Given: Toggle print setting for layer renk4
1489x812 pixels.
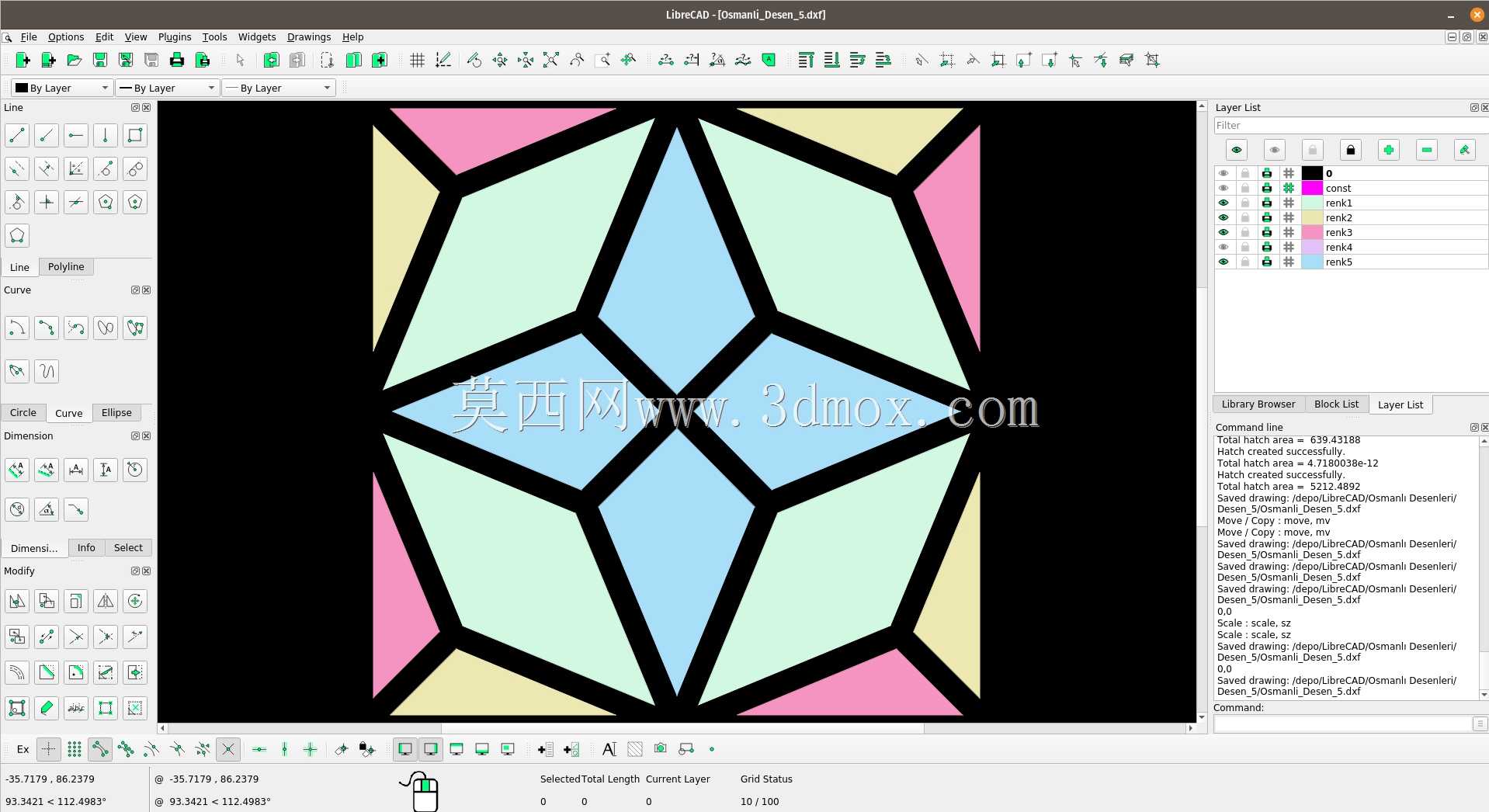Looking at the screenshot, I should click(1267, 248).
